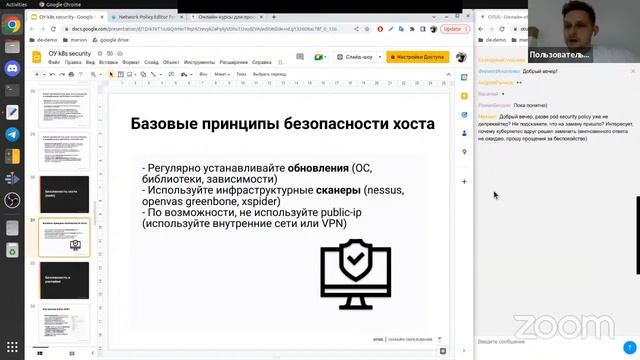Click the Тема theme button
Screen dimensions: 640x360
tap(241, 74)
